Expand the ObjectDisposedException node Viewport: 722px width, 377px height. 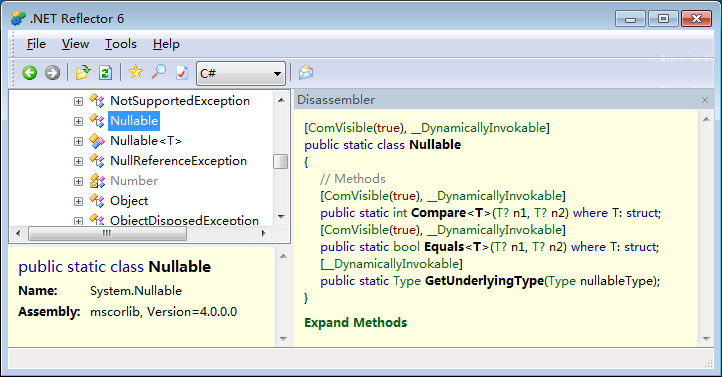pyautogui.click(x=78, y=221)
